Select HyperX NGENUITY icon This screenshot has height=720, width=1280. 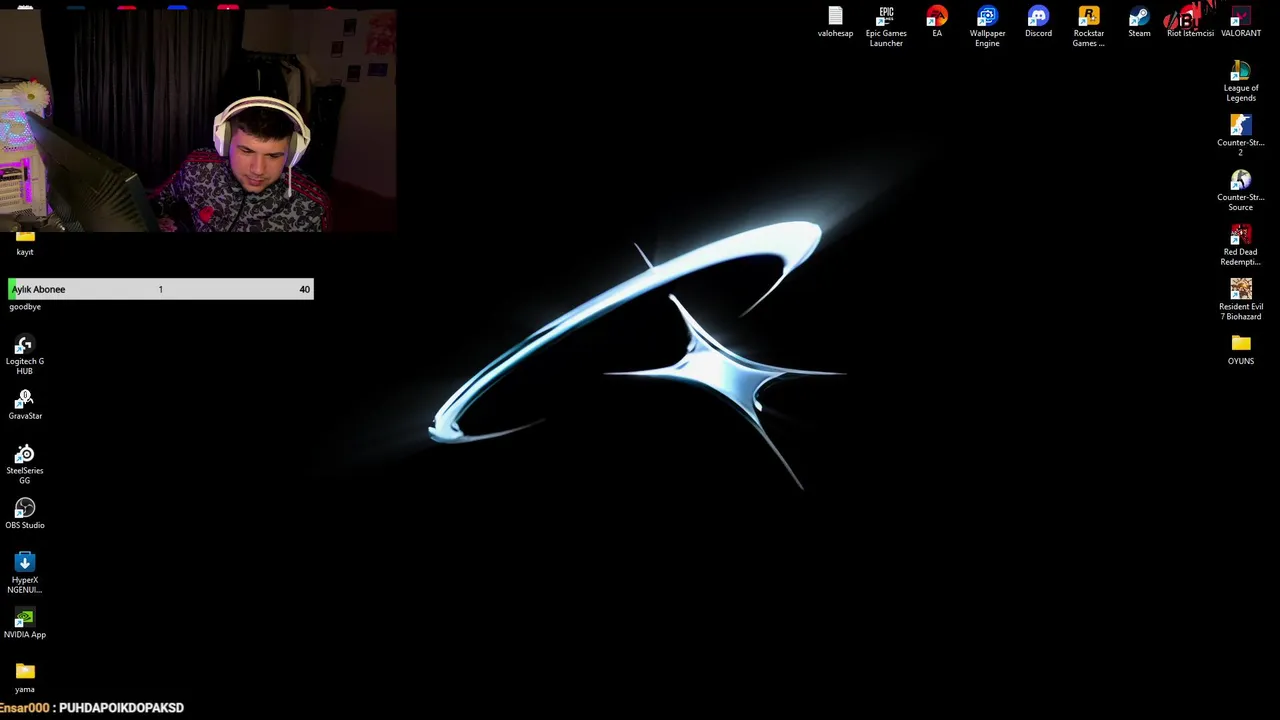pos(25,574)
